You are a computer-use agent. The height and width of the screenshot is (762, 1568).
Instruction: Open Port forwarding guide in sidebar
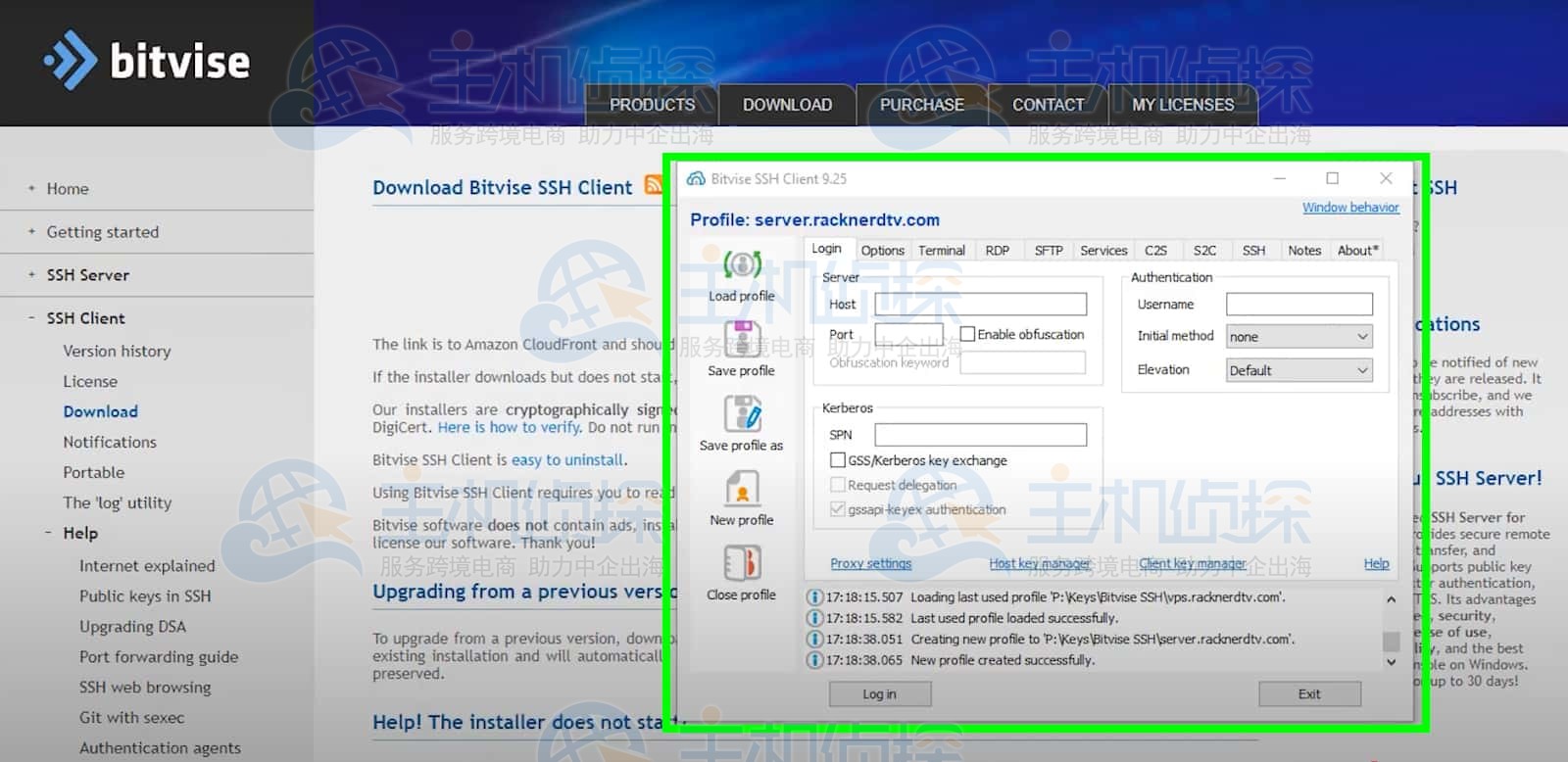pos(159,657)
